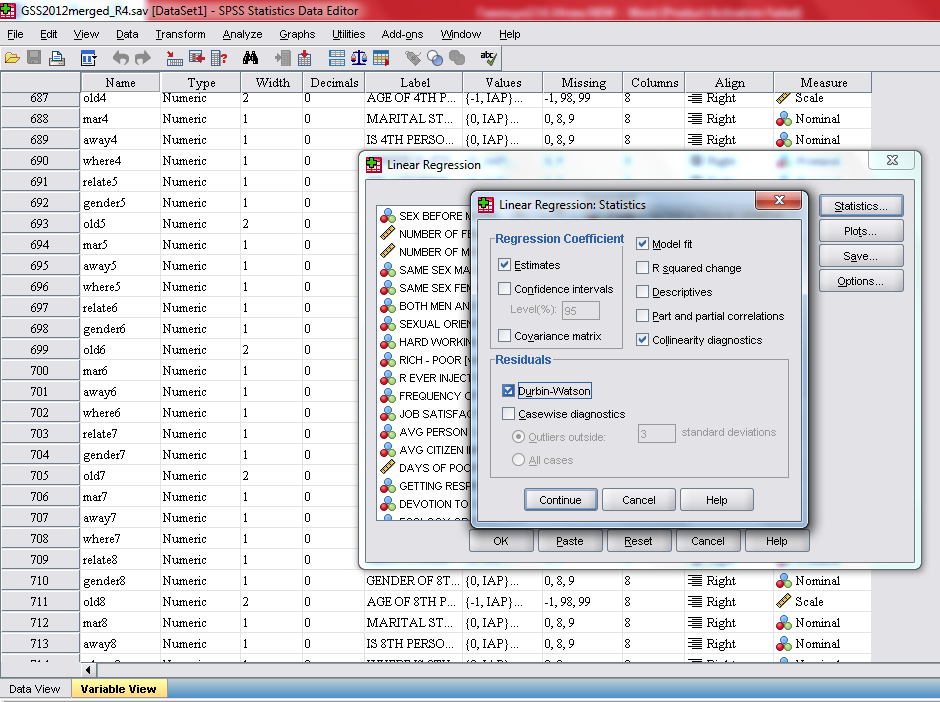Click the Find binoculars icon
Image resolution: width=940 pixels, height=702 pixels.
(x=251, y=58)
